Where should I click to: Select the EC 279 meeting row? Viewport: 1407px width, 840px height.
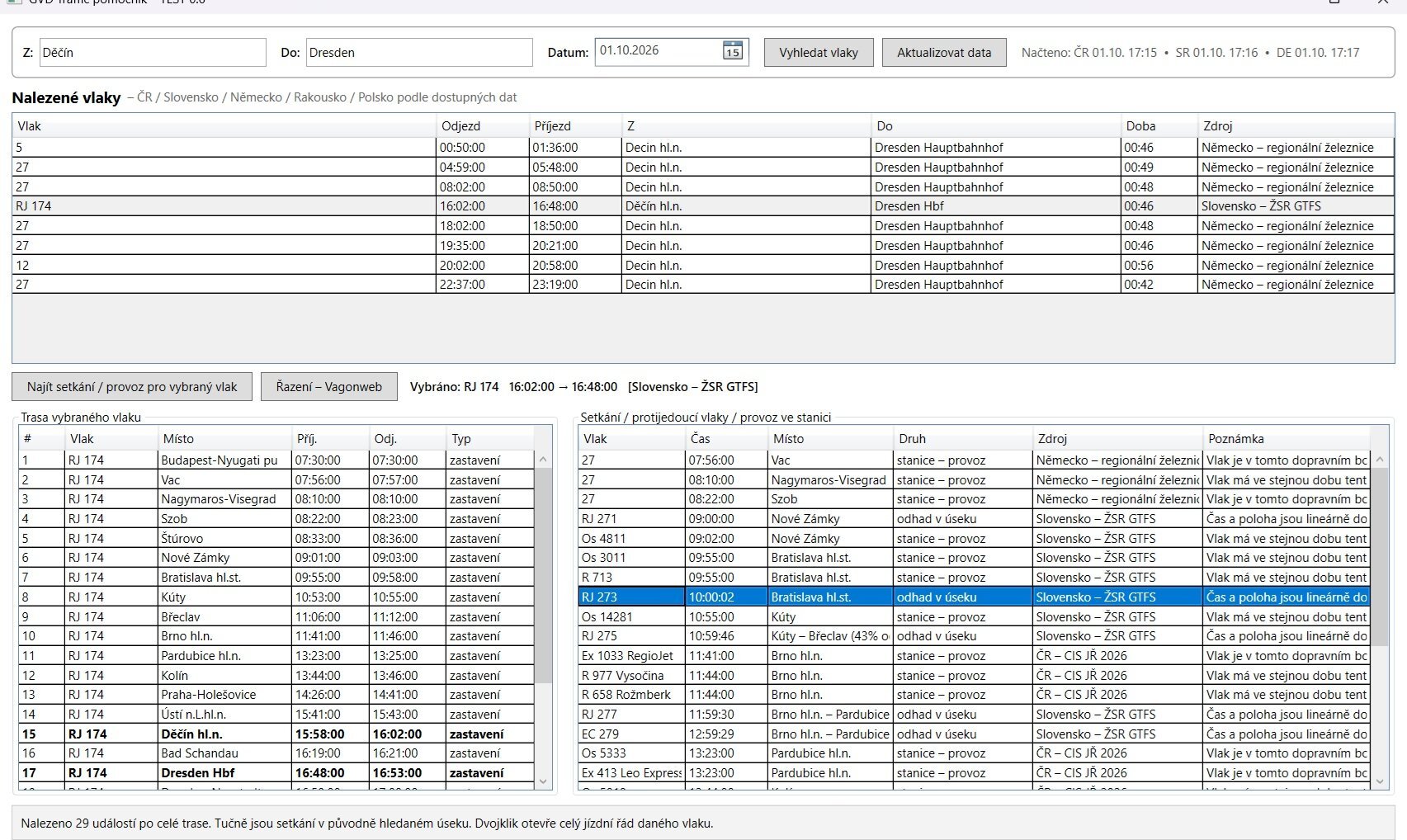974,734
